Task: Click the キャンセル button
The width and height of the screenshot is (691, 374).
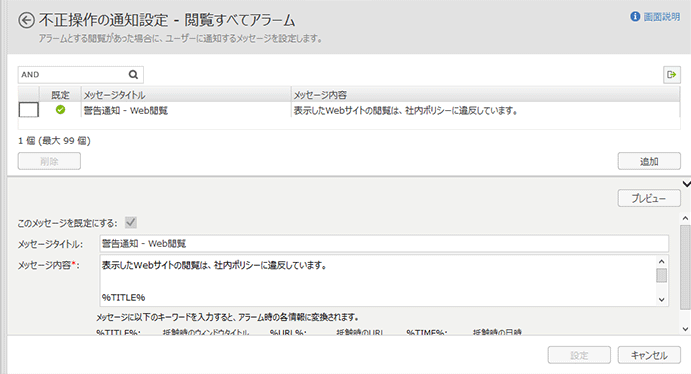Action: [x=649, y=355]
